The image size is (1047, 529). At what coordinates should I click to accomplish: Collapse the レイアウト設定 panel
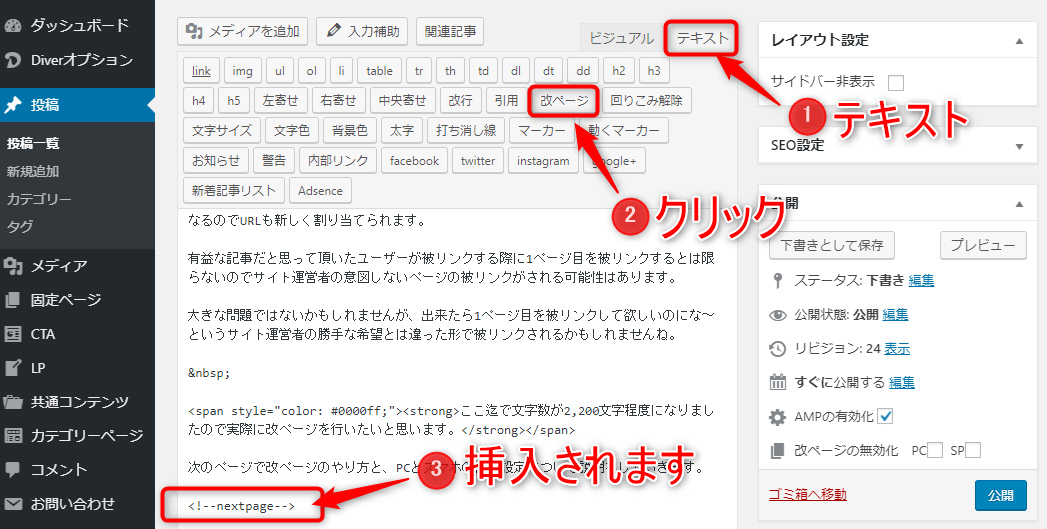point(1019,41)
